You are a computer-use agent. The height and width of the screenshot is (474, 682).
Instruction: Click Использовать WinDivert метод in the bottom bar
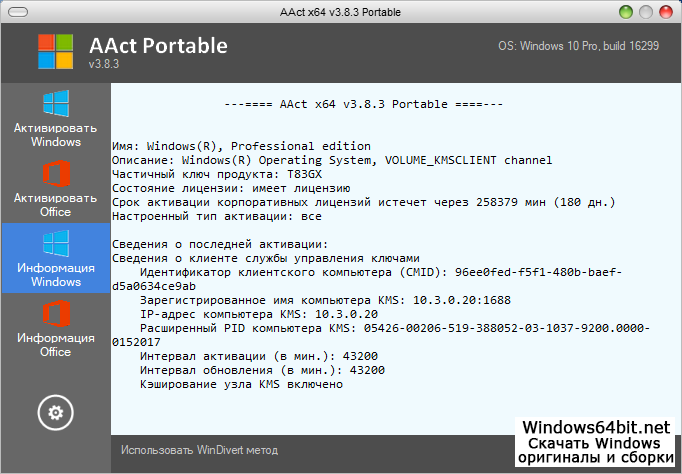pos(199,450)
